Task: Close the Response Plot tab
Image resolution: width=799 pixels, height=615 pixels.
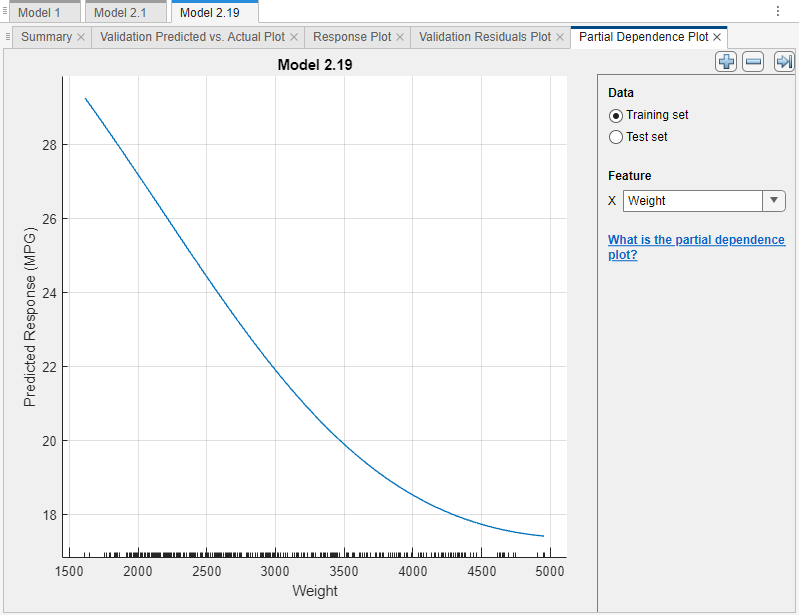Action: point(400,37)
